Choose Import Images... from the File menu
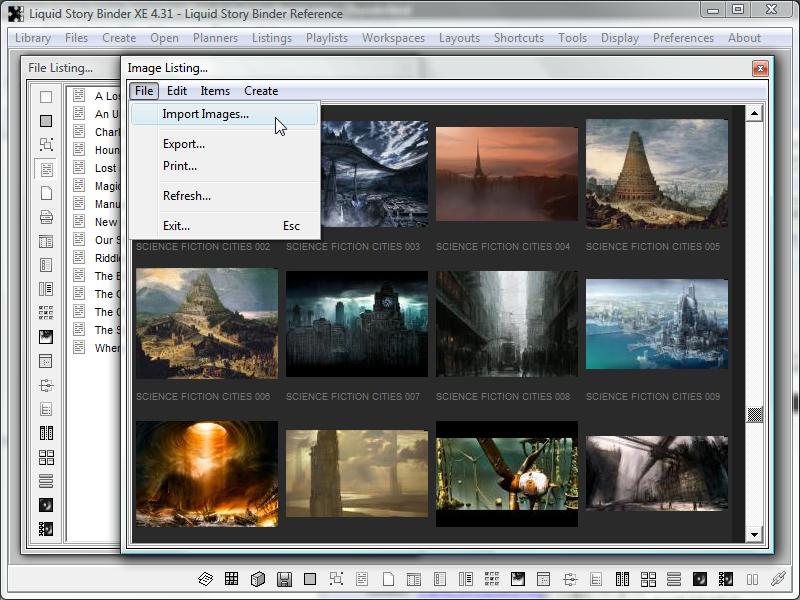800x600 pixels. (x=206, y=114)
